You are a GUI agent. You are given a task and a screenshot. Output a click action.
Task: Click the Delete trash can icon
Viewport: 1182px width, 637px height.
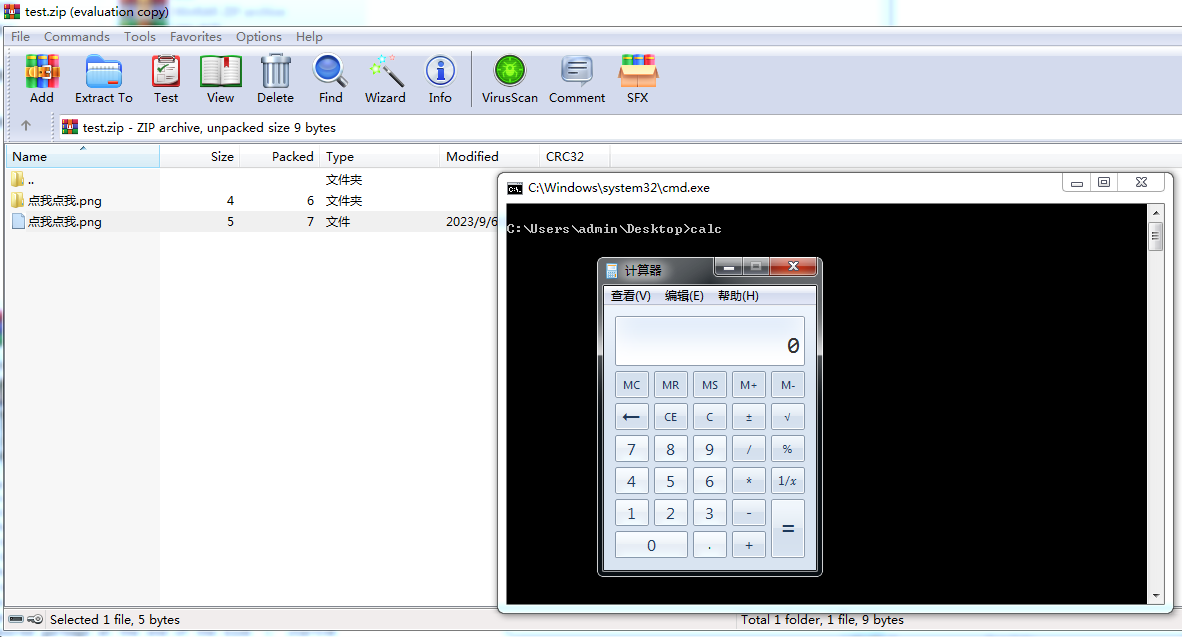275,78
